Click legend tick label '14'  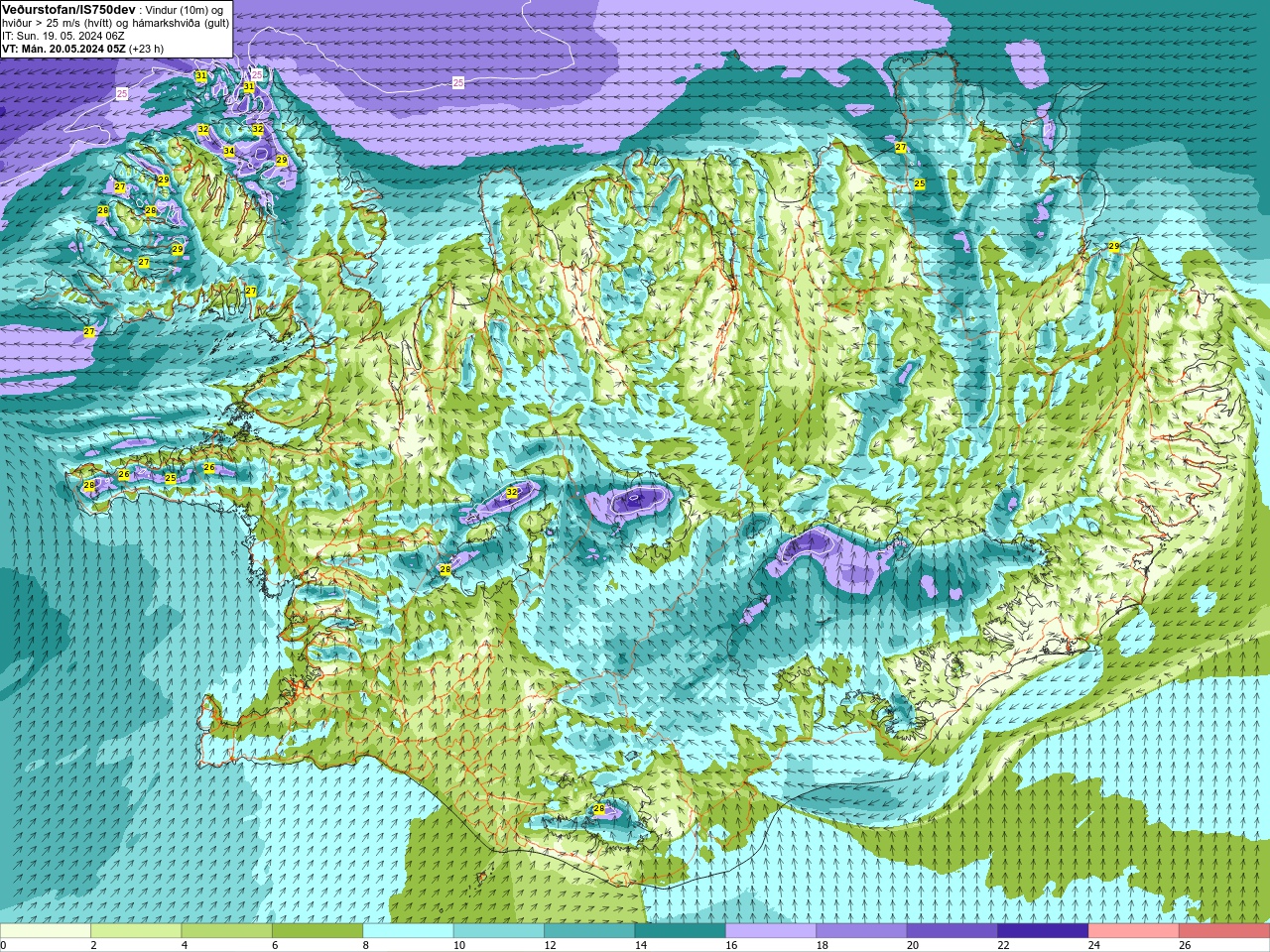(x=640, y=945)
